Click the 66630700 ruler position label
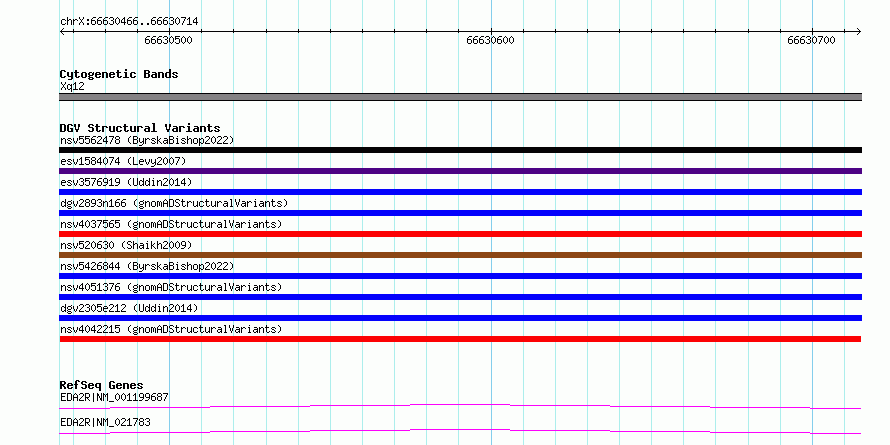The height and width of the screenshot is (445, 890). (x=812, y=41)
